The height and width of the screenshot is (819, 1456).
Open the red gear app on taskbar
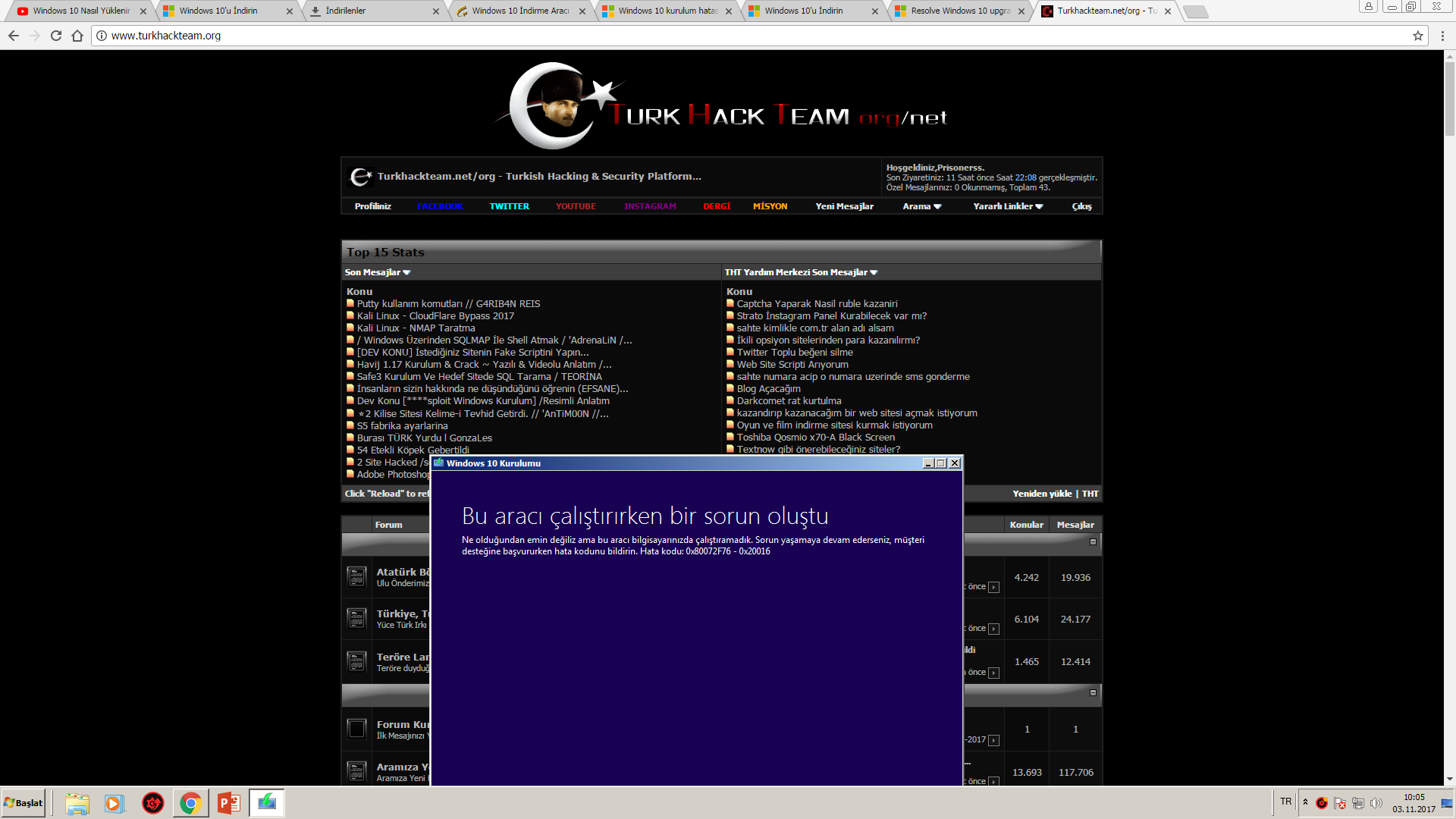152,803
